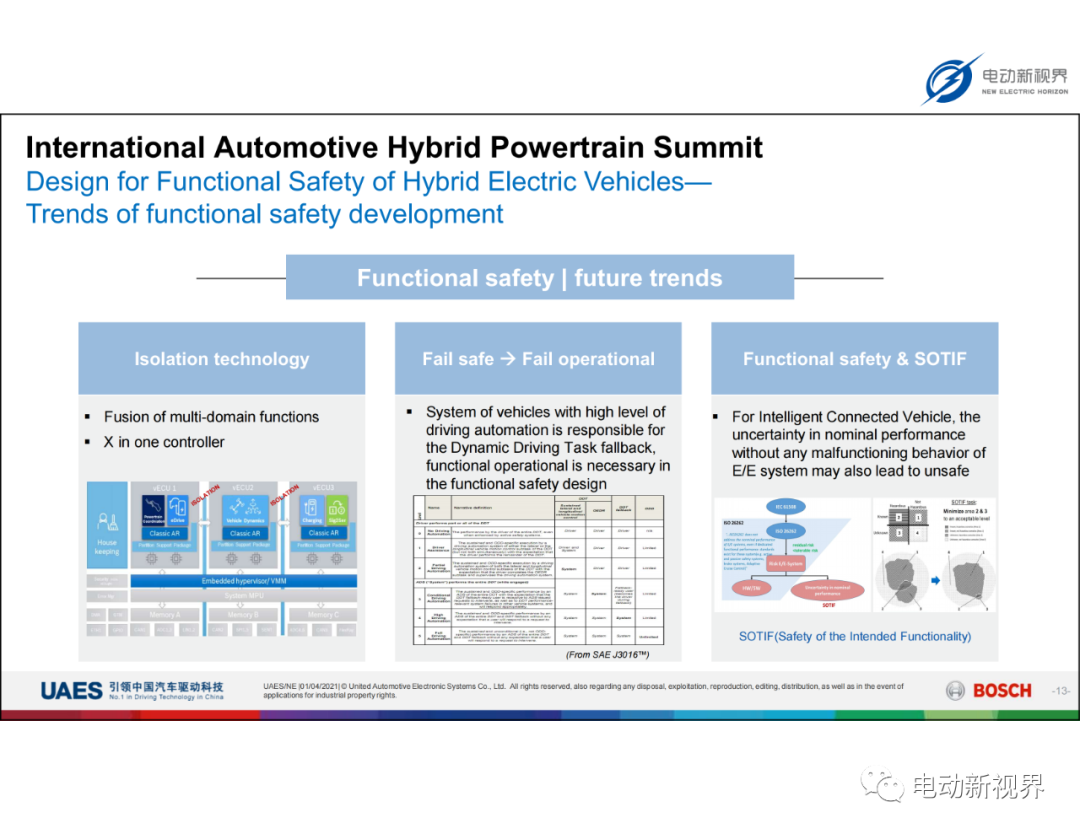Click the fail operational paragraph starting 'System of vehicles'
The height and width of the screenshot is (834, 1080).
(548, 448)
